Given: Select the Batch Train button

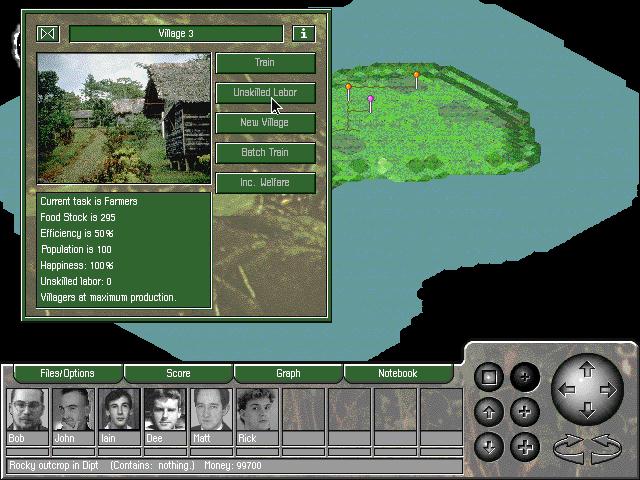Looking at the screenshot, I should click(265, 153).
